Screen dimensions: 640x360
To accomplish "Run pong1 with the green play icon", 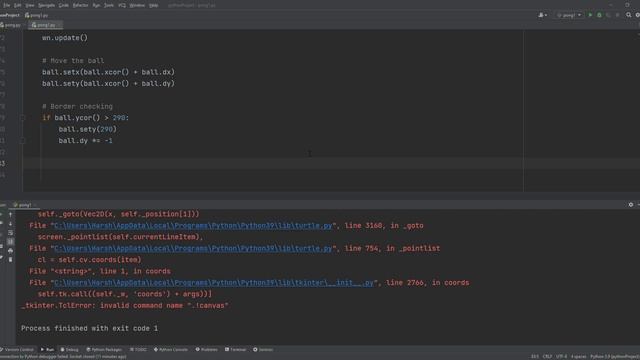I will (590, 15).
